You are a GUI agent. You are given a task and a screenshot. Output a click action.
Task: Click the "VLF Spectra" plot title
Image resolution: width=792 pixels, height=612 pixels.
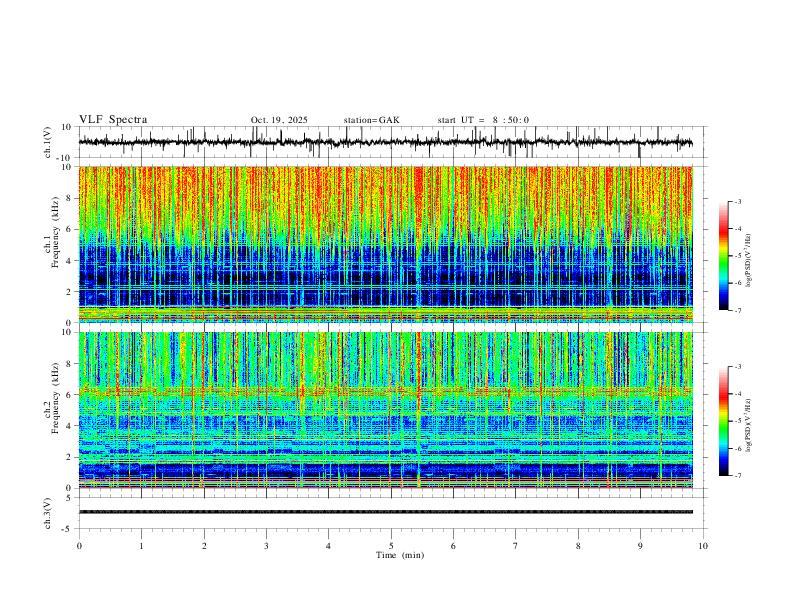(x=113, y=120)
